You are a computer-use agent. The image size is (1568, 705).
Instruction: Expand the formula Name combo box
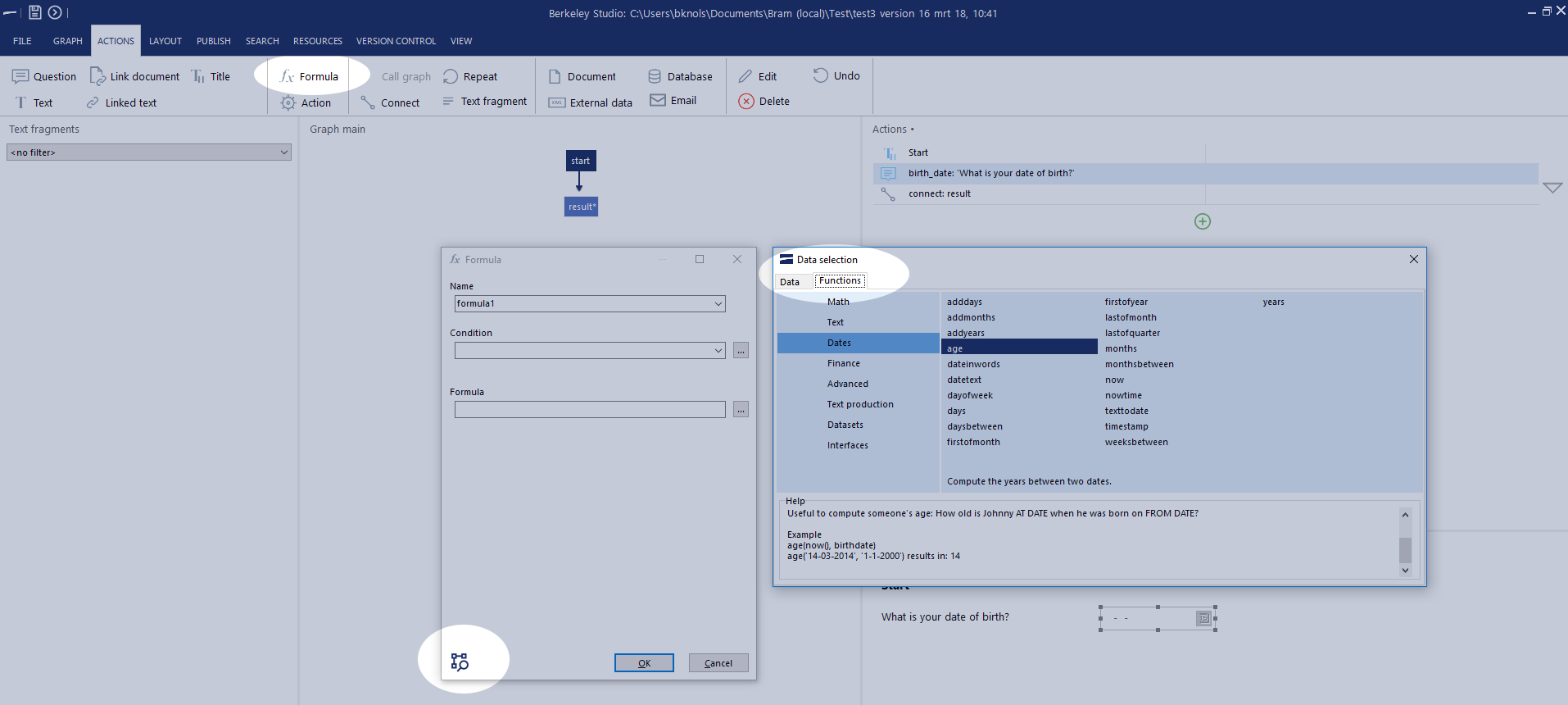[718, 303]
